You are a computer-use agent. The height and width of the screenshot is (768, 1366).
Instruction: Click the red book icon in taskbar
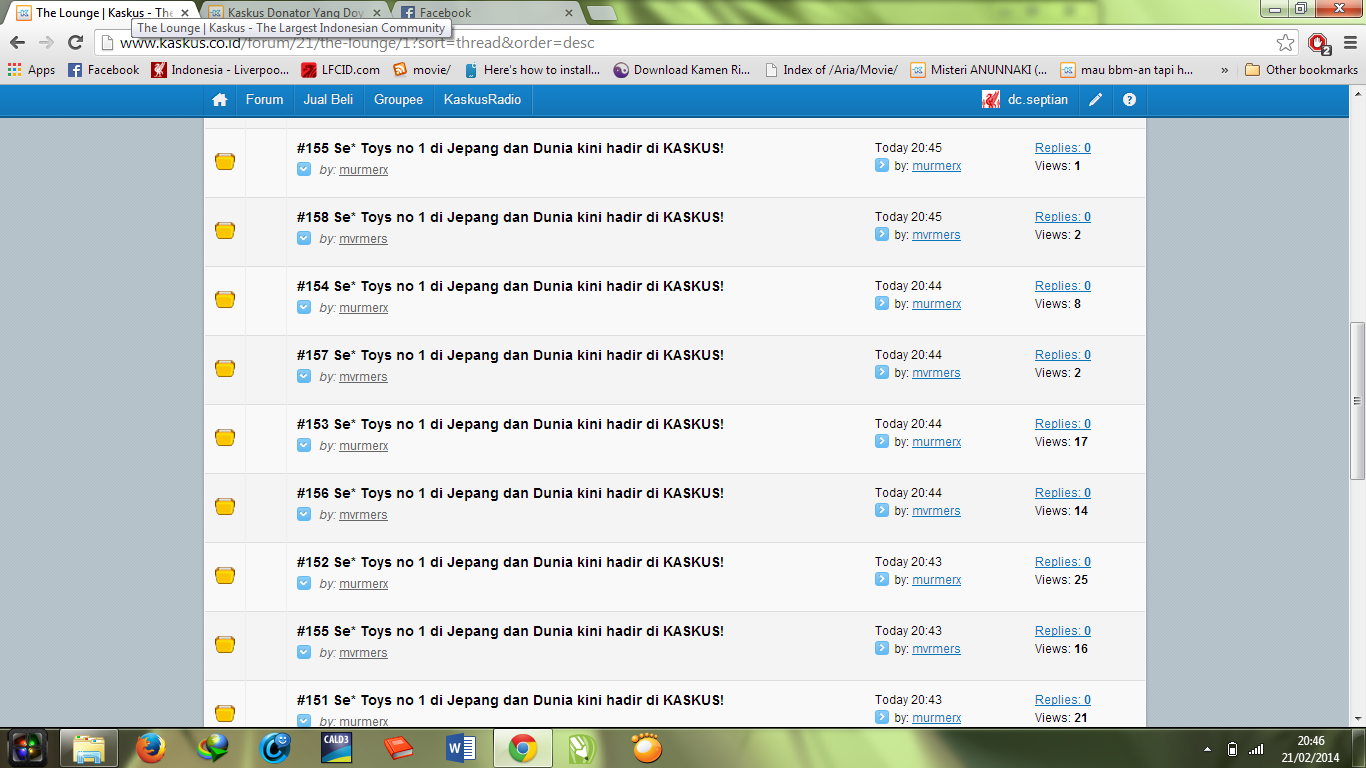click(398, 748)
